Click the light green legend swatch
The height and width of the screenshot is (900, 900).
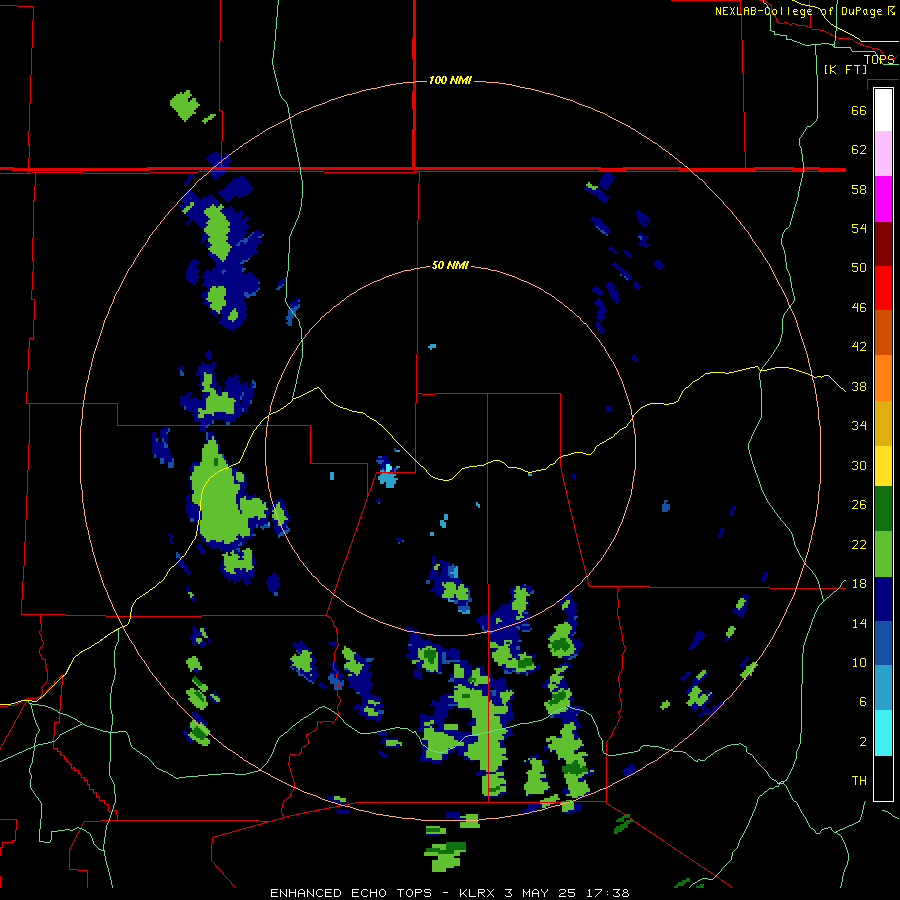883,554
